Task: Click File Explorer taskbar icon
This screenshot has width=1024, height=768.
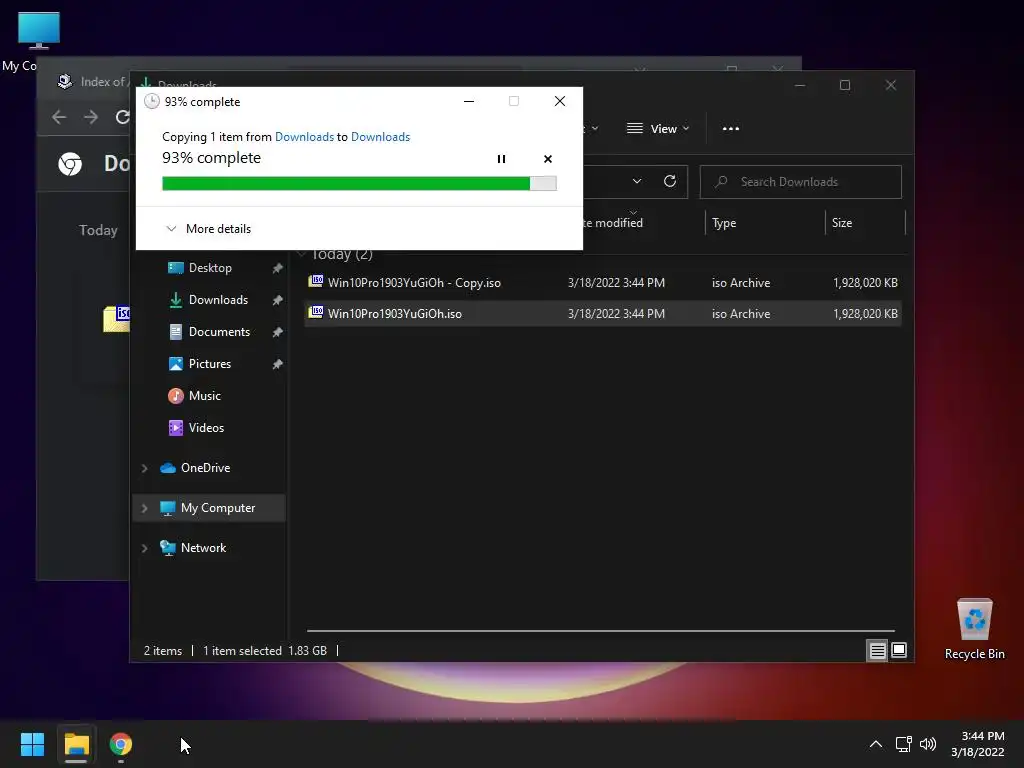Action: [76, 744]
